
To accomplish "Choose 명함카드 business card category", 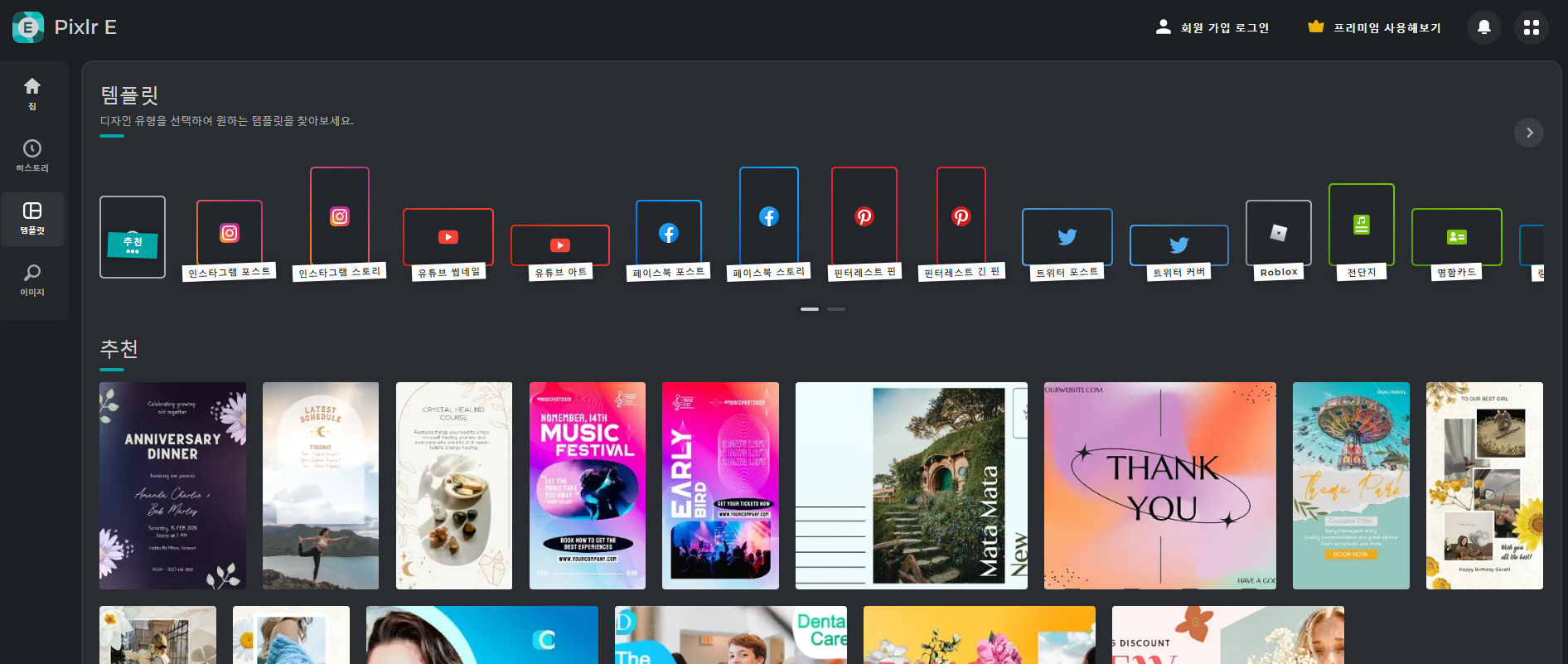I will pyautogui.click(x=1457, y=245).
